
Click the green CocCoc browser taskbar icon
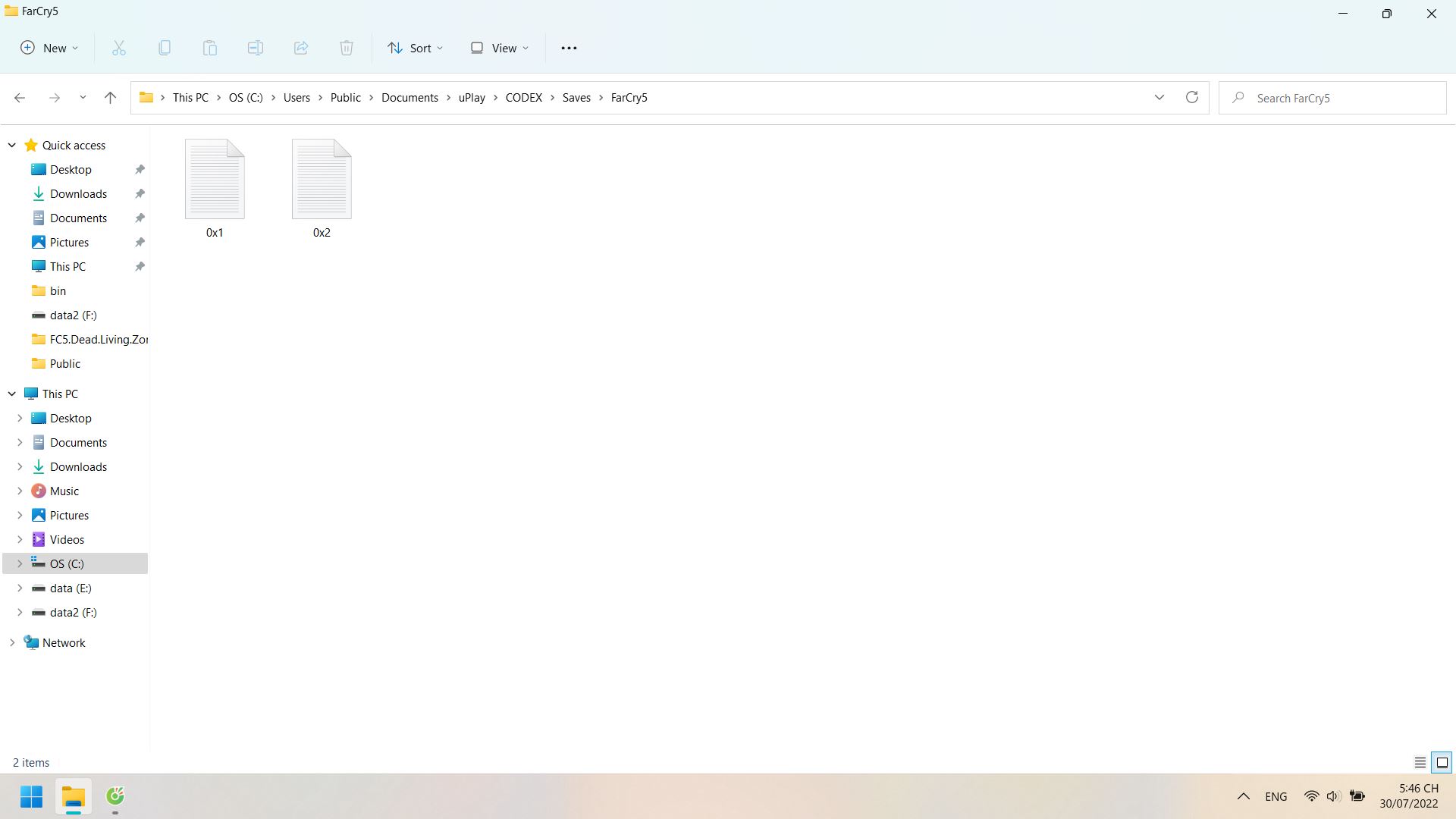115,796
